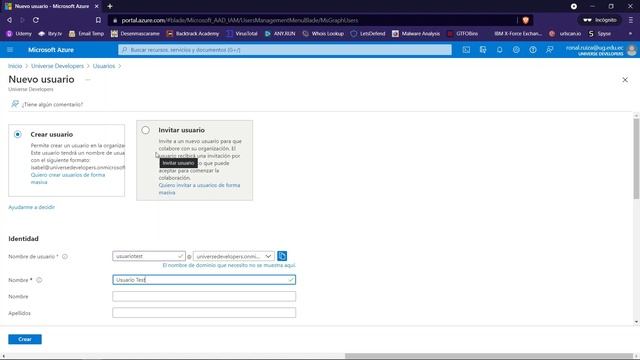Open the Incógnito profile menu

tap(600, 20)
